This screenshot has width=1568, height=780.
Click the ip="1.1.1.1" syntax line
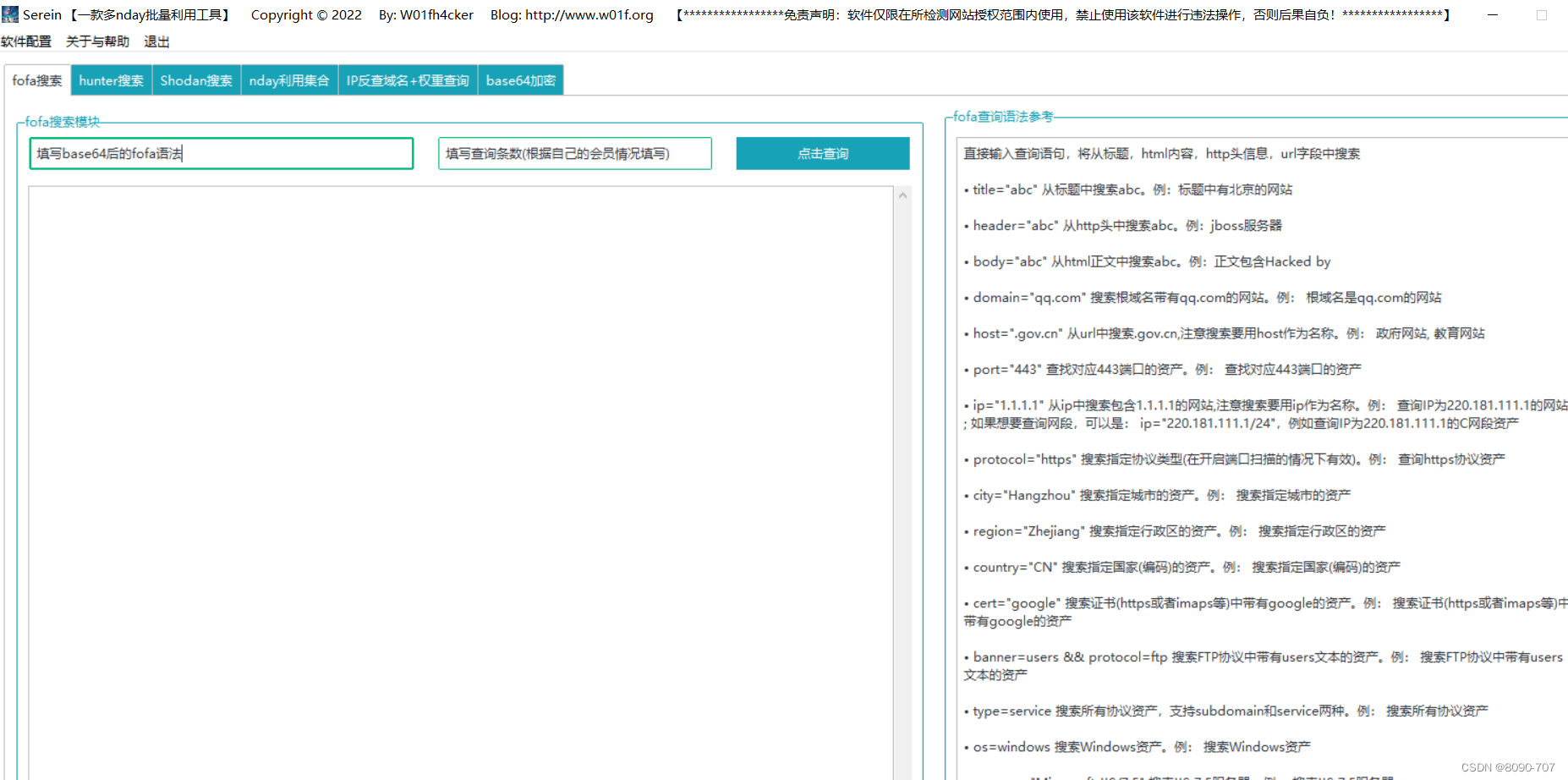(x=1265, y=414)
